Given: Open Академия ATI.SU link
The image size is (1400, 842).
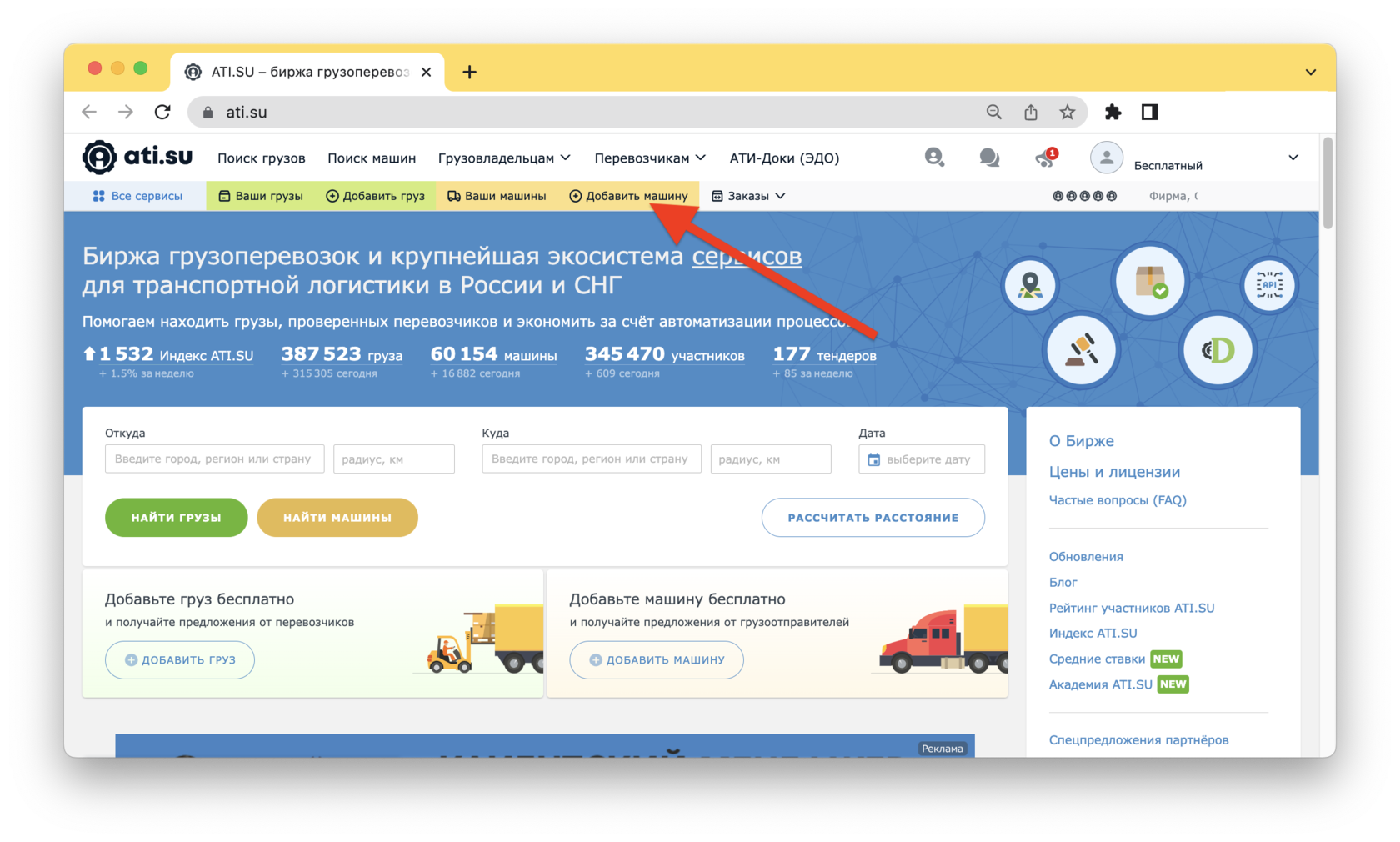Looking at the screenshot, I should pyautogui.click(x=1100, y=684).
